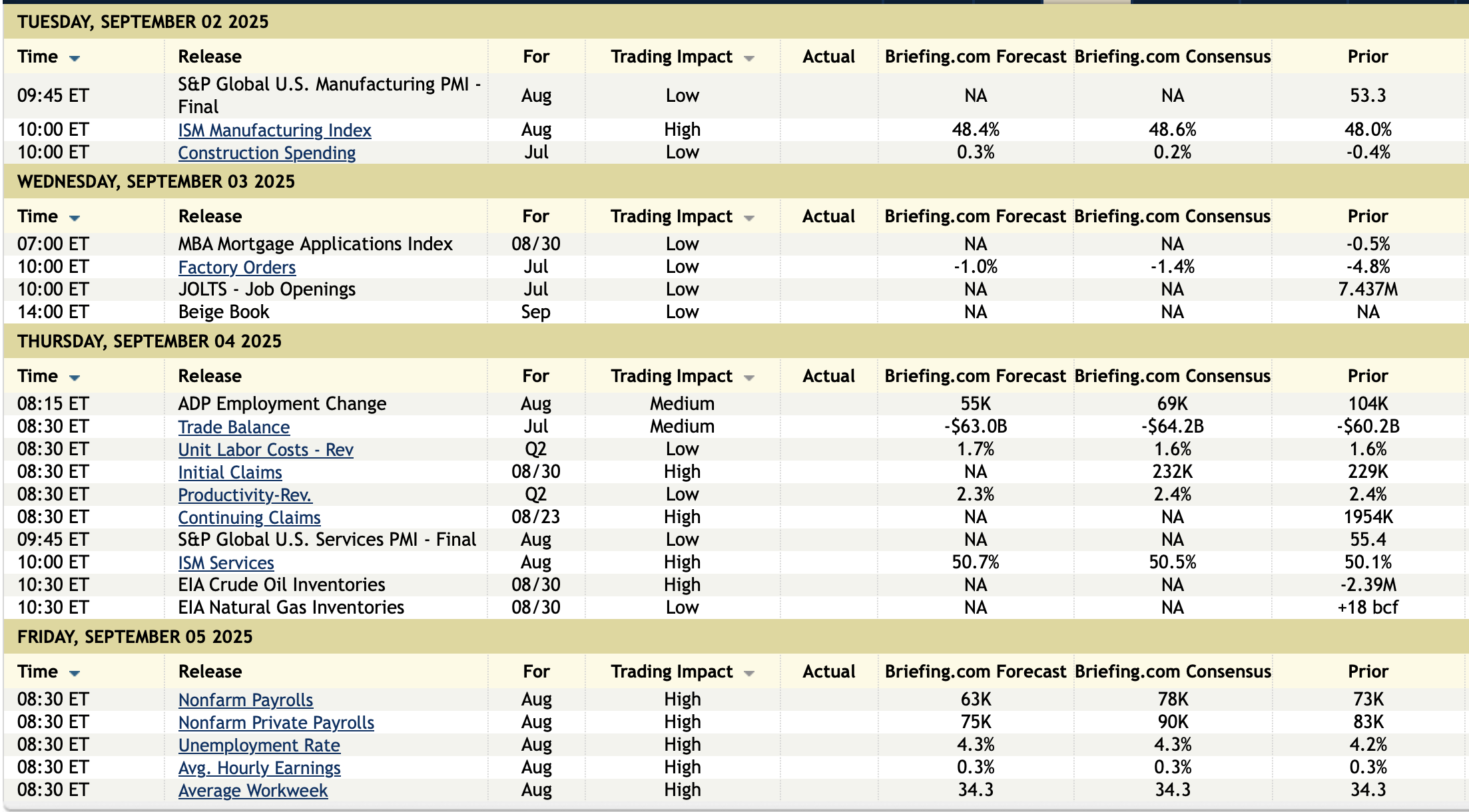
Task: Open the Trade Balance report link
Action: (234, 427)
